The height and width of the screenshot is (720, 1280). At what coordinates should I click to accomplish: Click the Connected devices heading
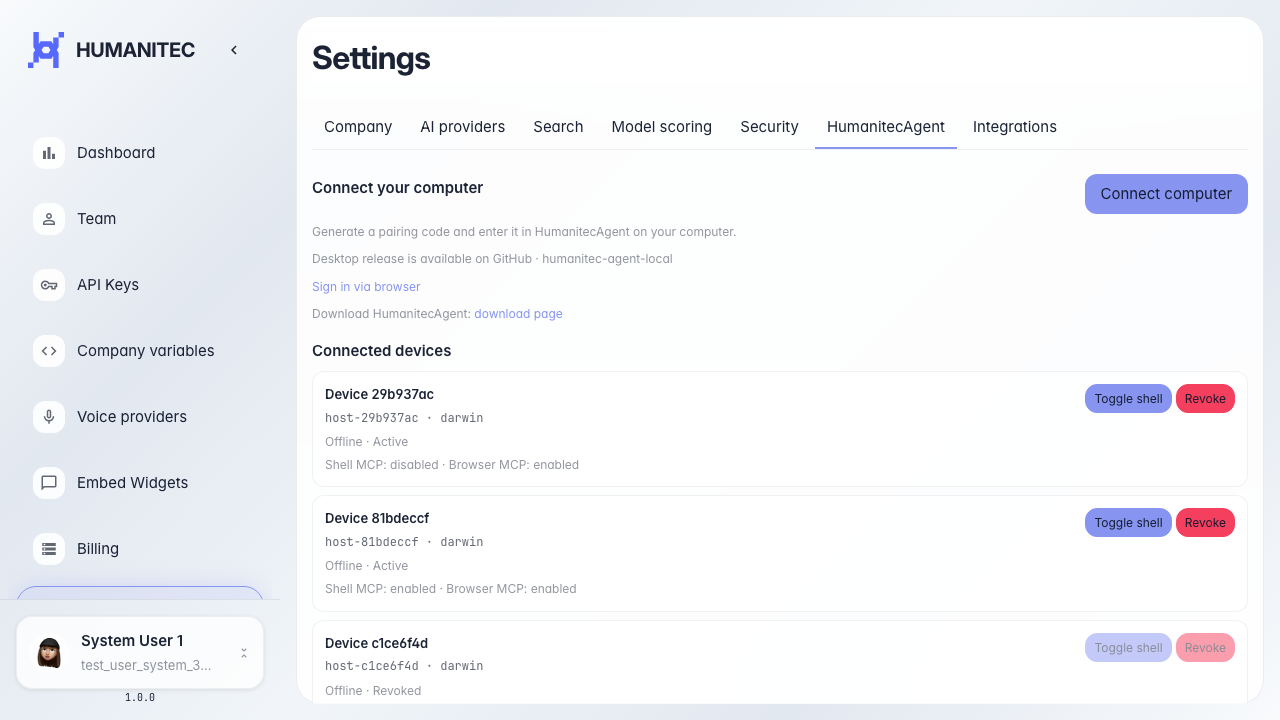(381, 351)
